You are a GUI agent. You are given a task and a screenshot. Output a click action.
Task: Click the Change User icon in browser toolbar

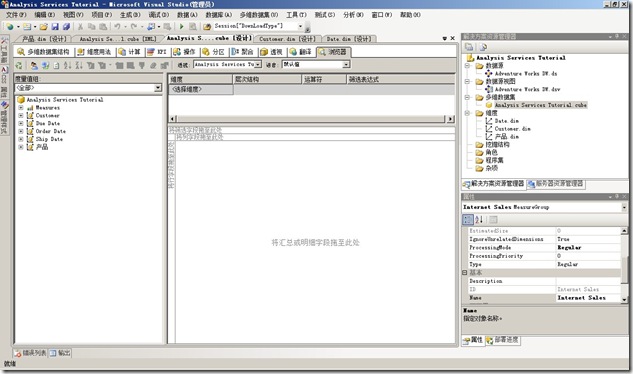click(x=34, y=65)
